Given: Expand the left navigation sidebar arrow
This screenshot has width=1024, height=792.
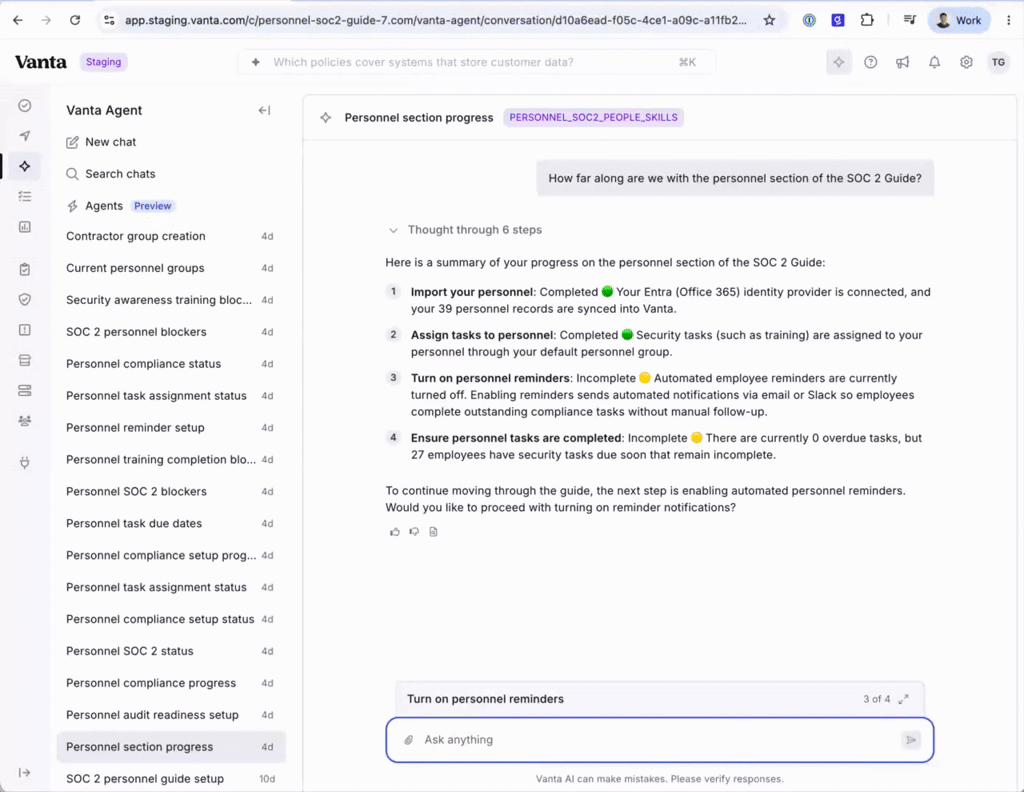Looking at the screenshot, I should [25, 772].
